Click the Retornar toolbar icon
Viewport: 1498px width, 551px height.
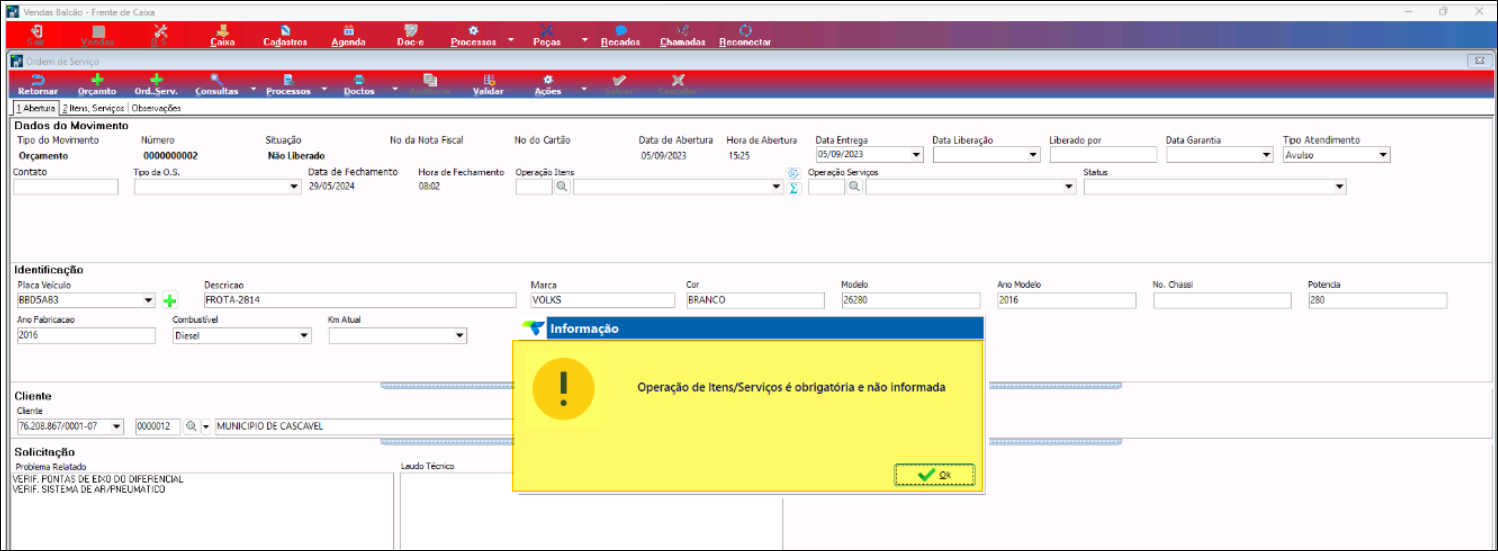click(x=38, y=84)
